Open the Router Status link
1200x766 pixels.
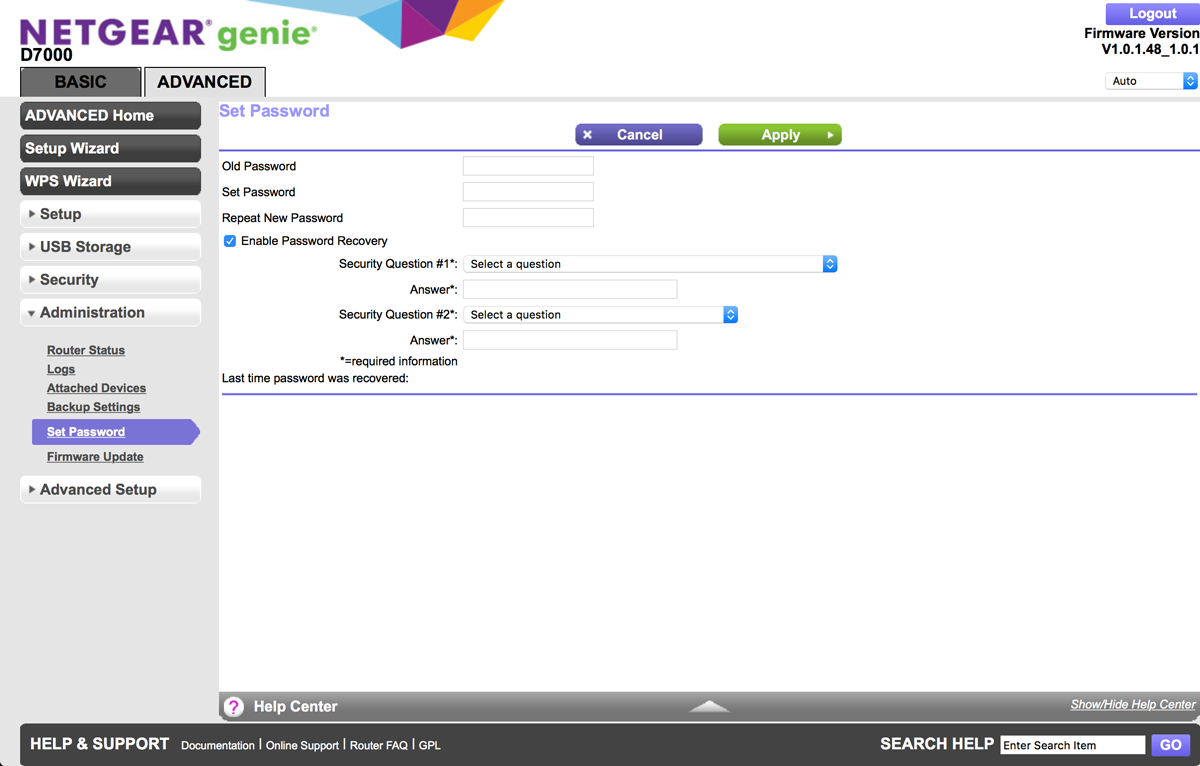click(86, 351)
